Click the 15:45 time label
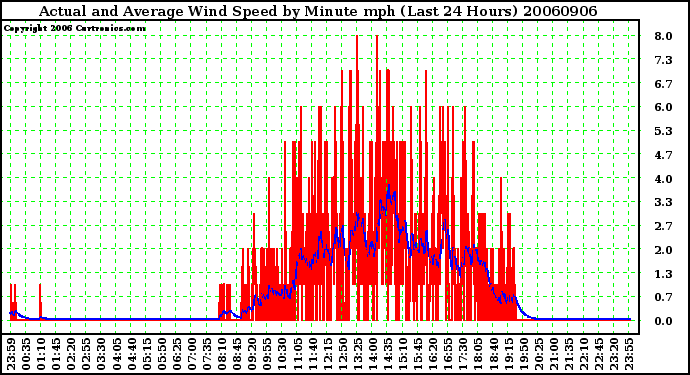690x375 pixels. coord(418,354)
